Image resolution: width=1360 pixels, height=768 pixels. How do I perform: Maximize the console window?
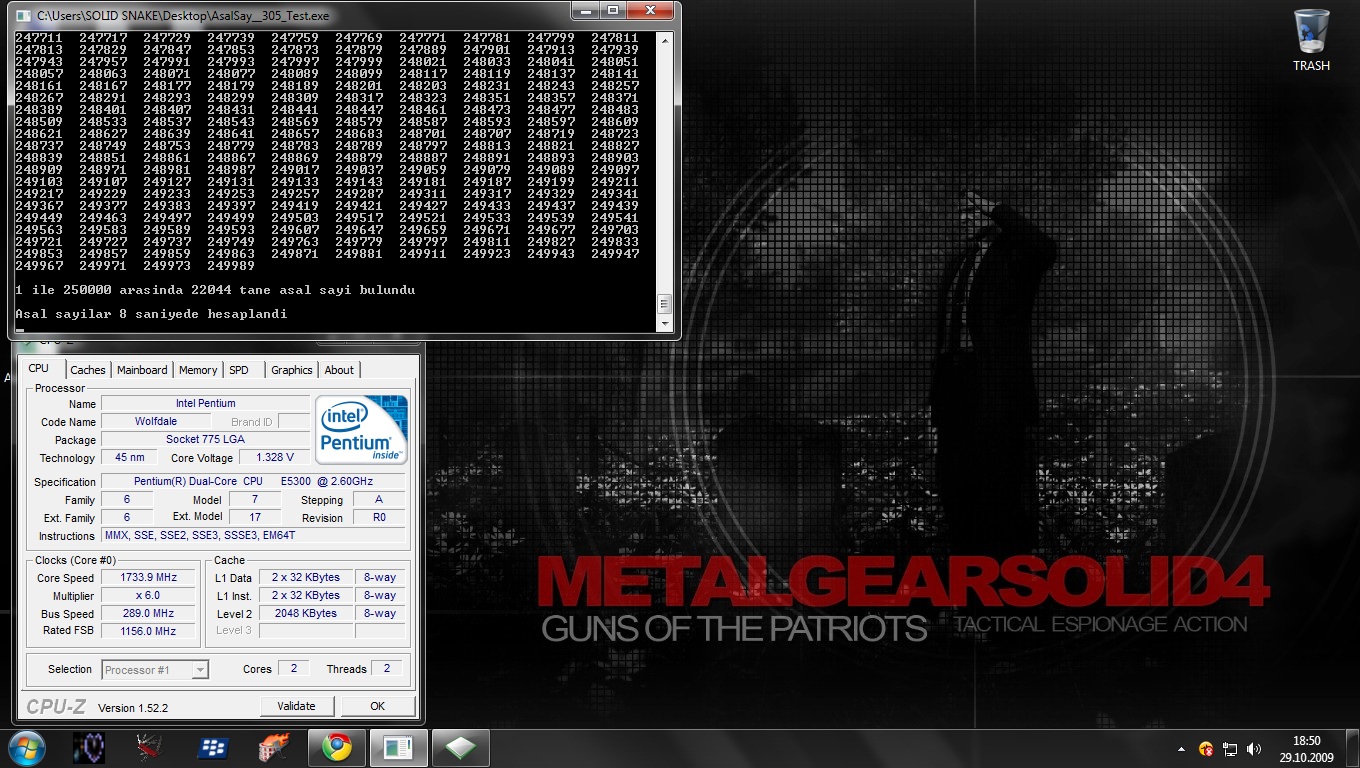pos(612,10)
